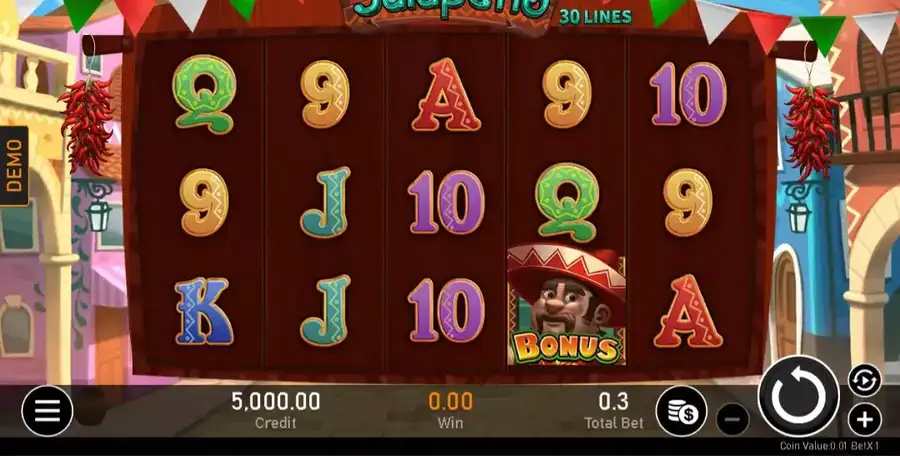
Task: Click the Credit balance display
Action: tap(276, 410)
